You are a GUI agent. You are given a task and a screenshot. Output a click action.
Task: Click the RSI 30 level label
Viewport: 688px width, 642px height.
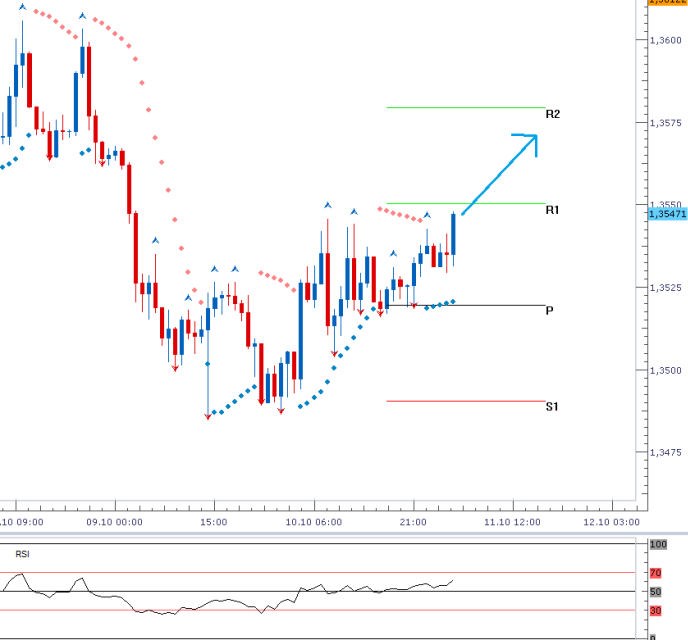[x=656, y=611]
